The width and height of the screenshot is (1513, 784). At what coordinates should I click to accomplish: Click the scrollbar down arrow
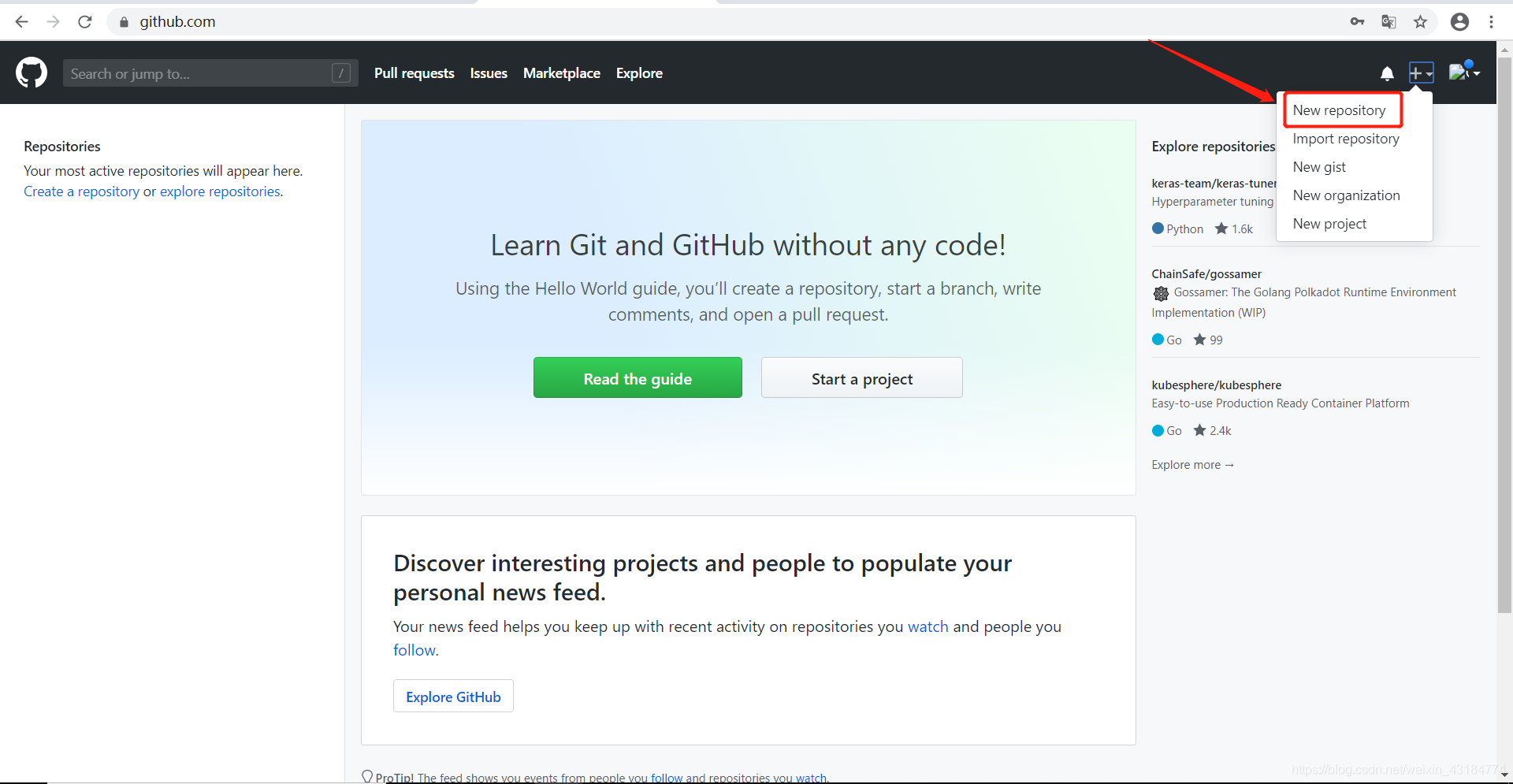(1504, 775)
